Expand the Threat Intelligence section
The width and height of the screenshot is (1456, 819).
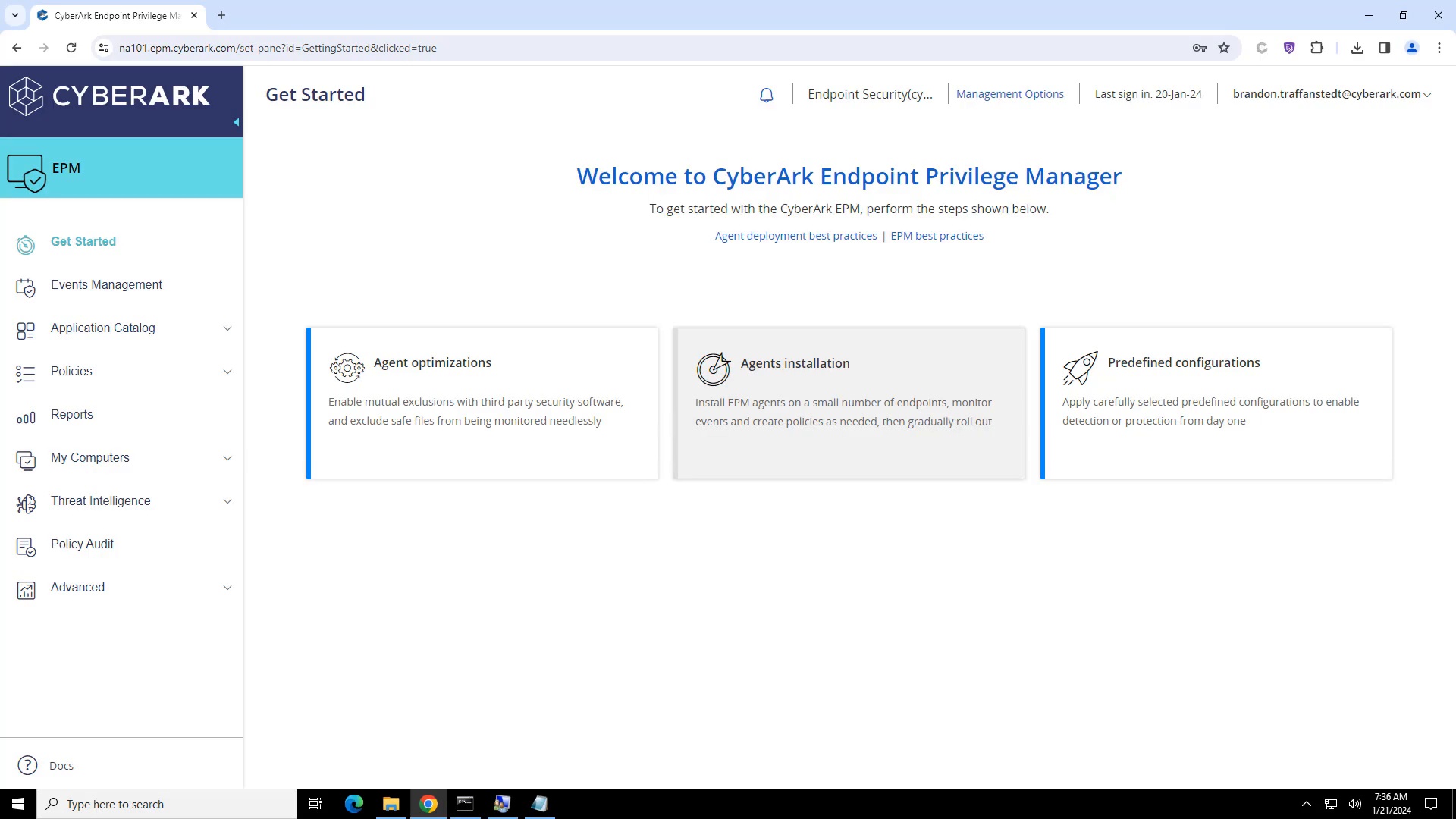(227, 501)
